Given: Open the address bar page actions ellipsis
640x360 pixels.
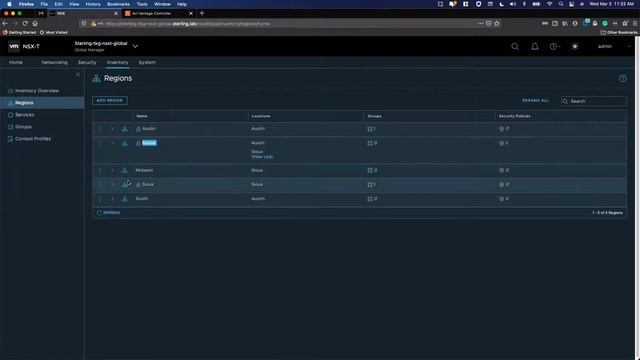Looking at the screenshot, I should pos(480,24).
